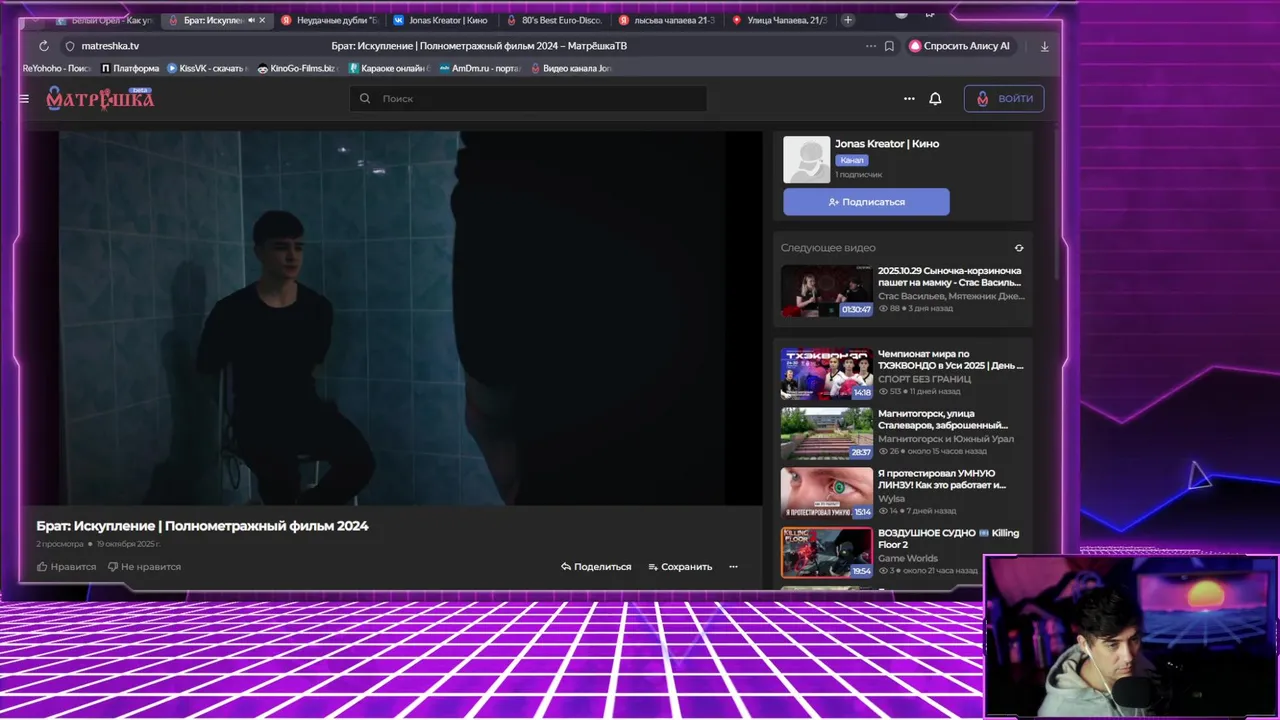Click the search magnifier icon
This screenshot has height=720, width=1280.
pyautogui.click(x=365, y=98)
